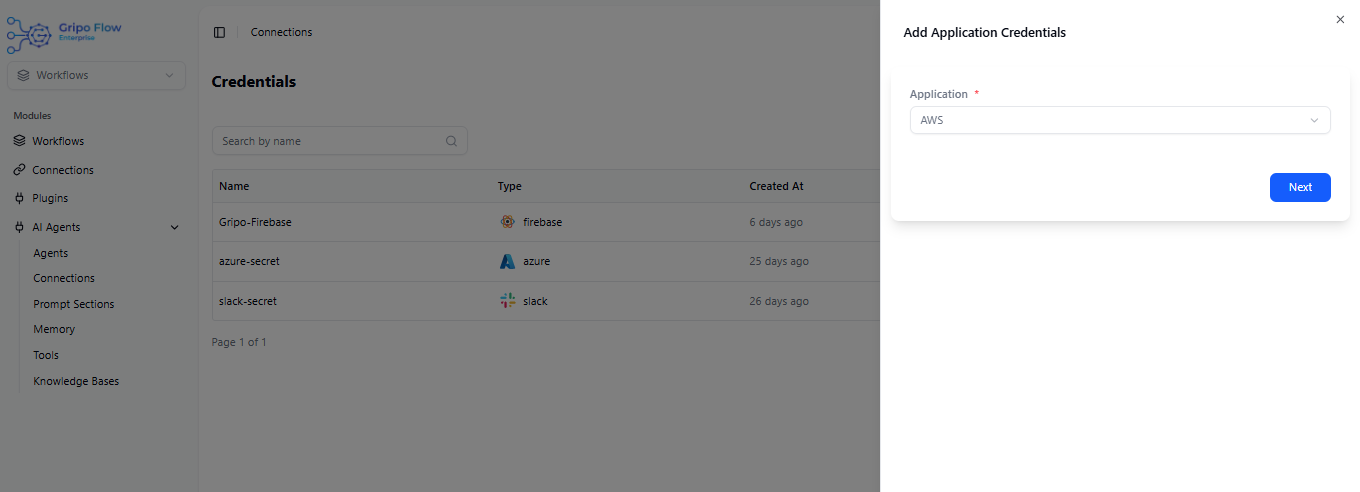The image size is (1360, 492).
Task: Click the Search by name field
Action: click(x=330, y=141)
